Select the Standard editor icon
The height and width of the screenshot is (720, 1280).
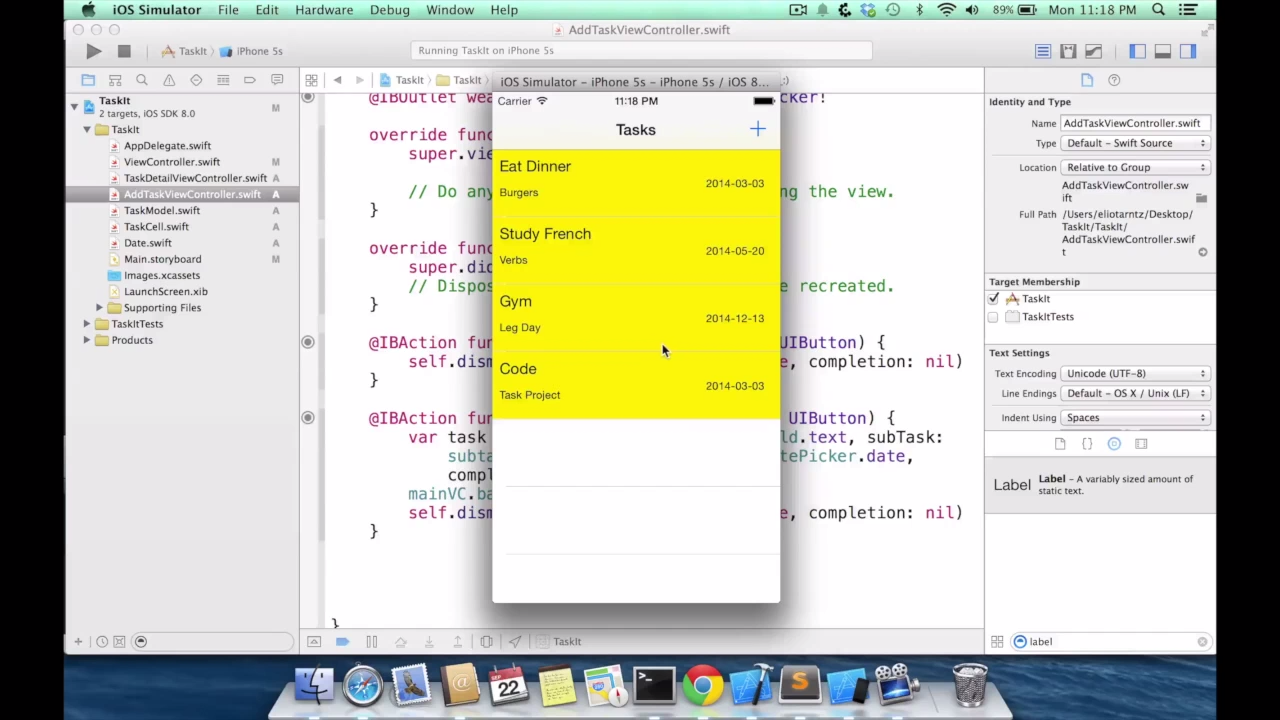(1043, 51)
